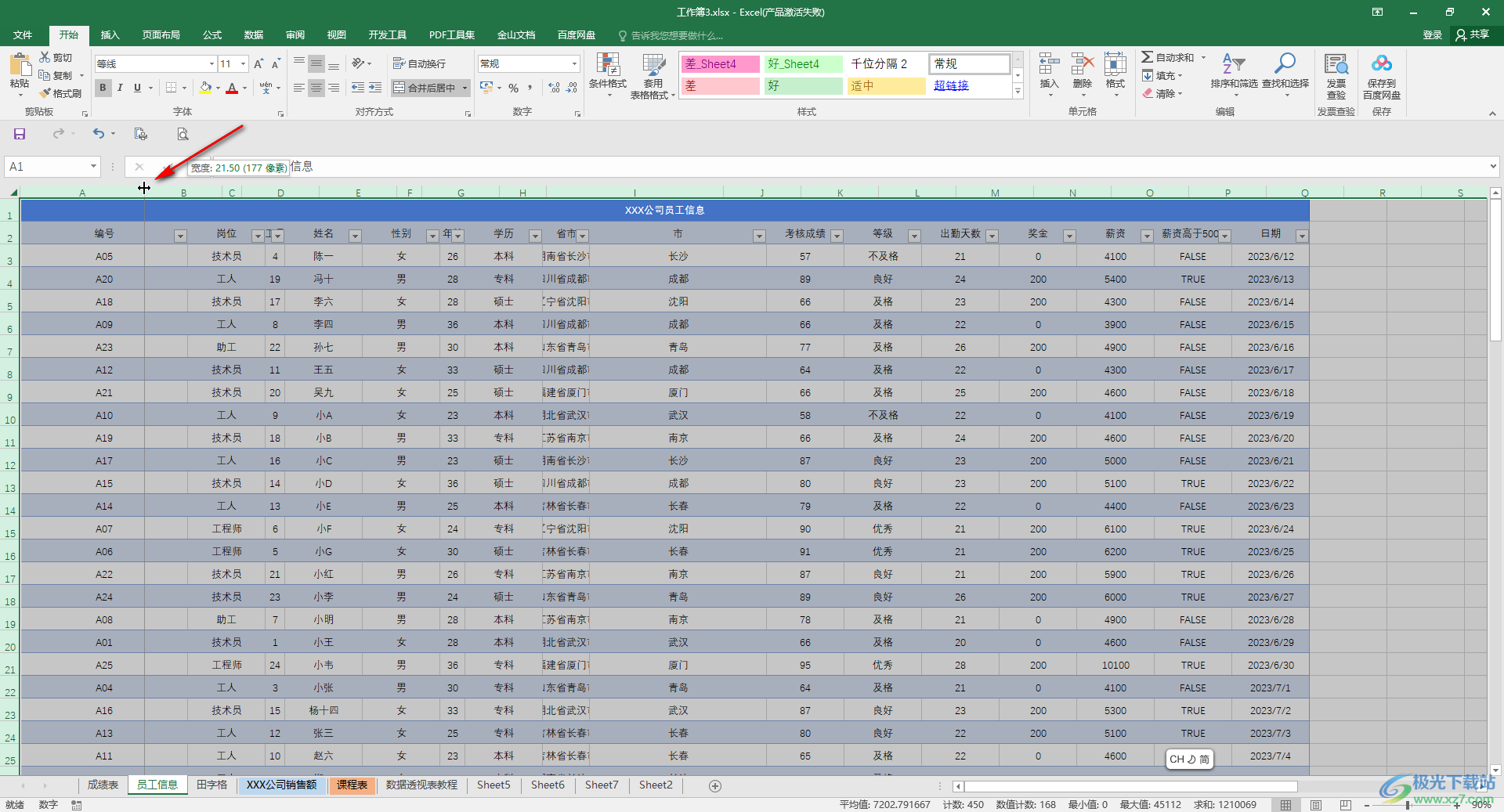Viewport: 1504px width, 812px height.
Task: Expand the cell styles gallery
Action: [x=1018, y=92]
